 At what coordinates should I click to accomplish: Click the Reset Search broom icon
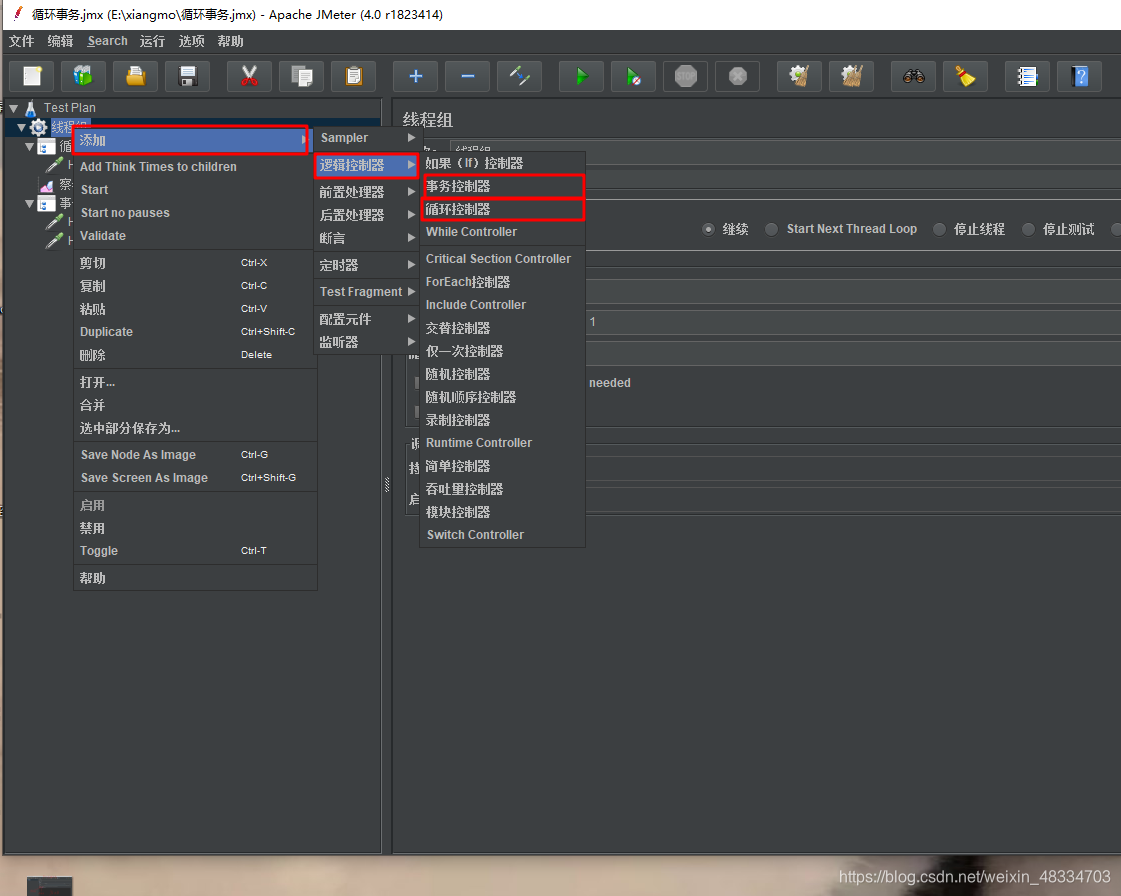(x=965, y=76)
